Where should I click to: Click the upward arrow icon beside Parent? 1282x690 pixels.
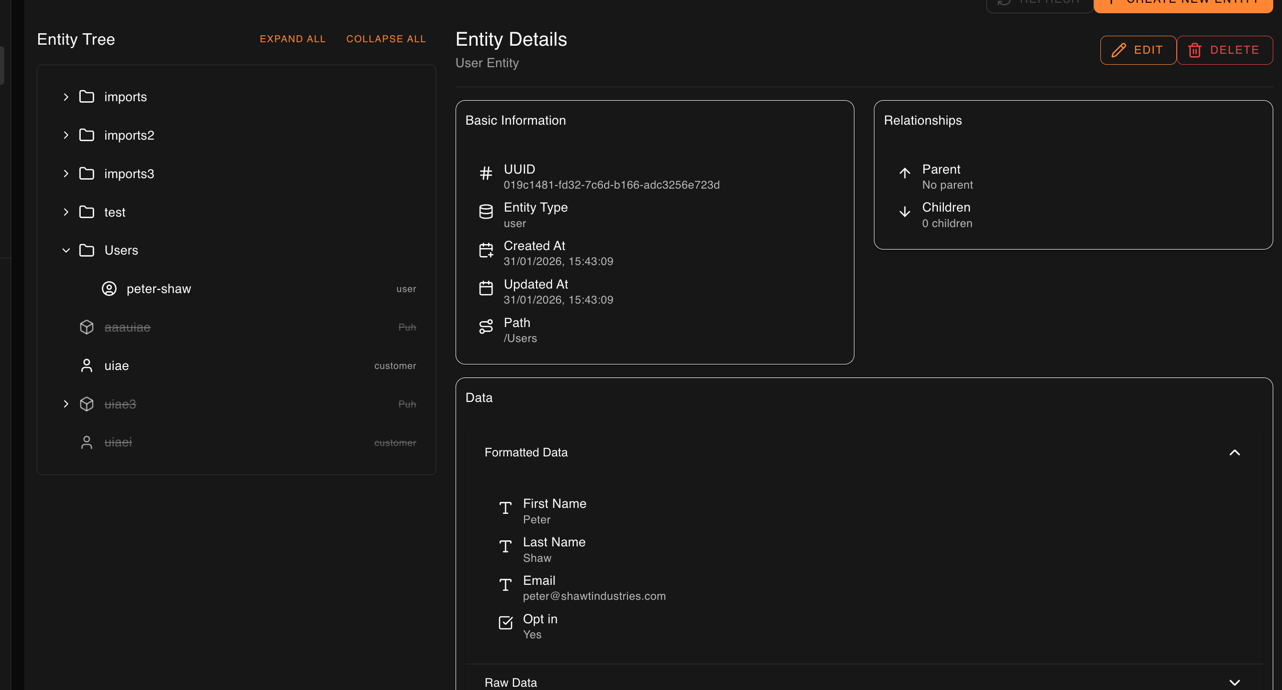905,173
